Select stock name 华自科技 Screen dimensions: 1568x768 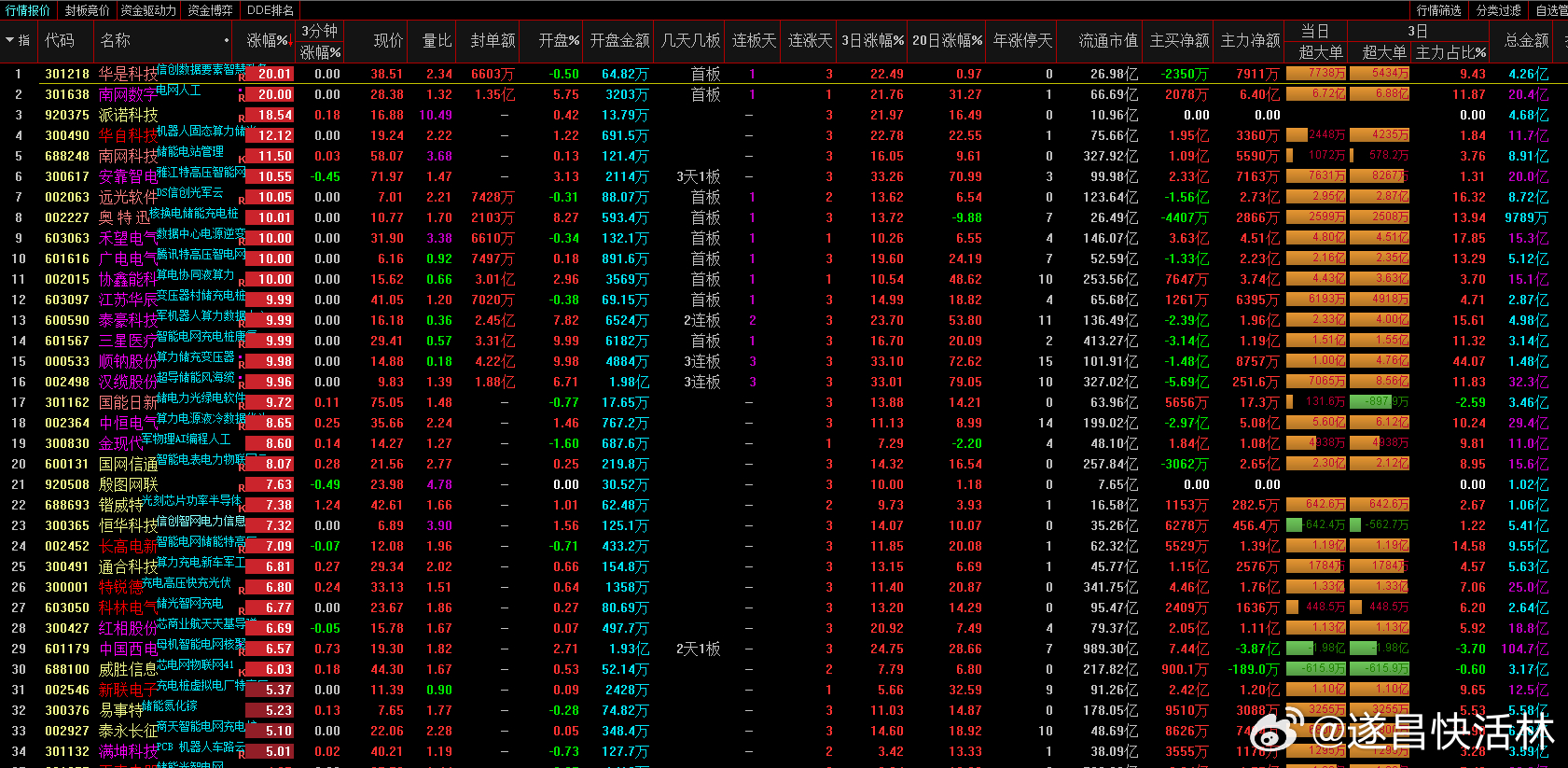point(129,135)
